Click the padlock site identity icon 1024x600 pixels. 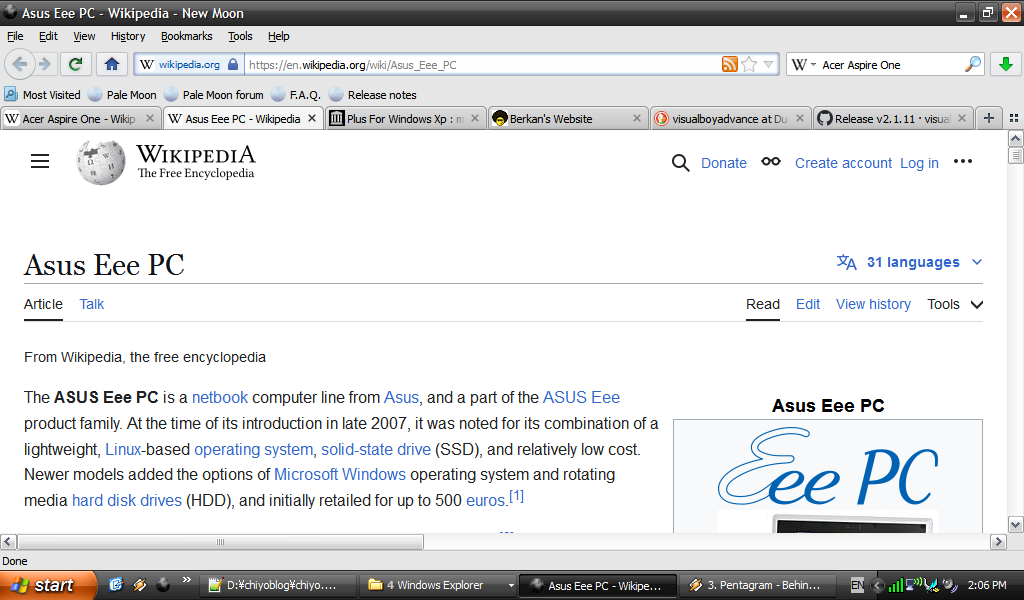tap(233, 64)
